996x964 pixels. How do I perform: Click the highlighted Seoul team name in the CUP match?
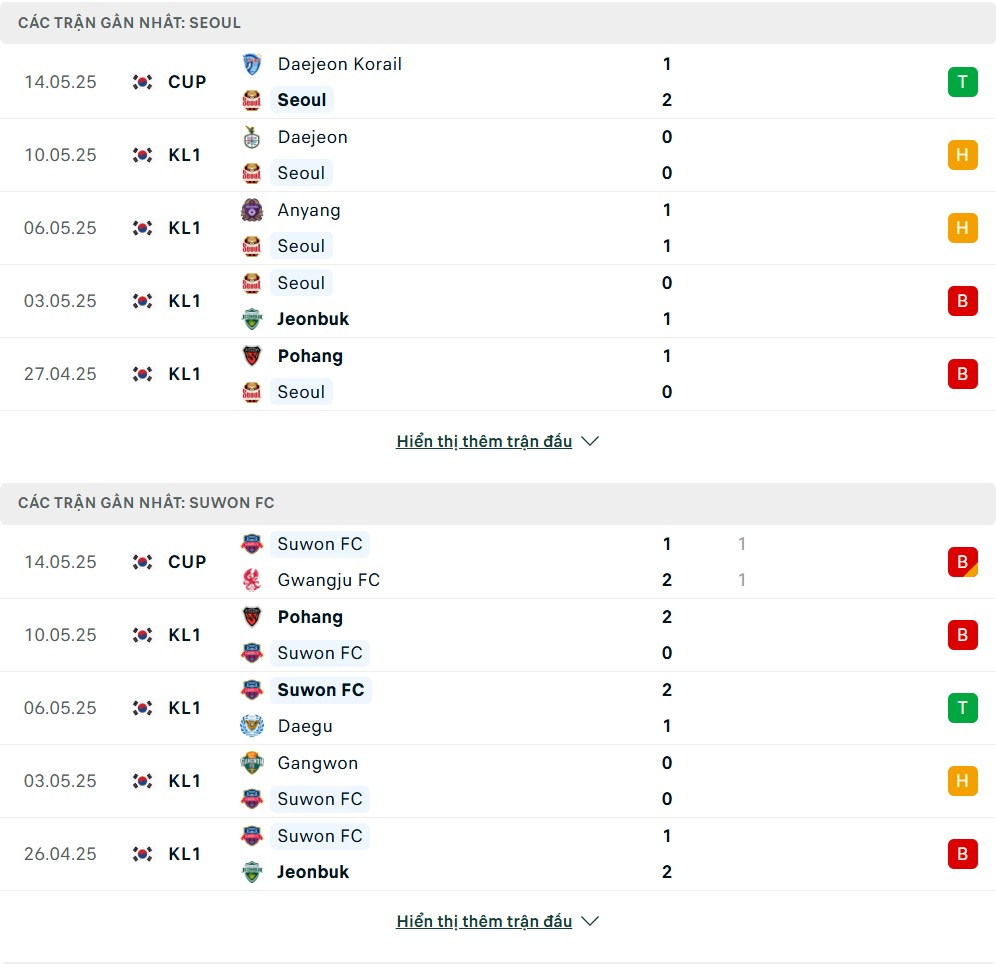(302, 100)
